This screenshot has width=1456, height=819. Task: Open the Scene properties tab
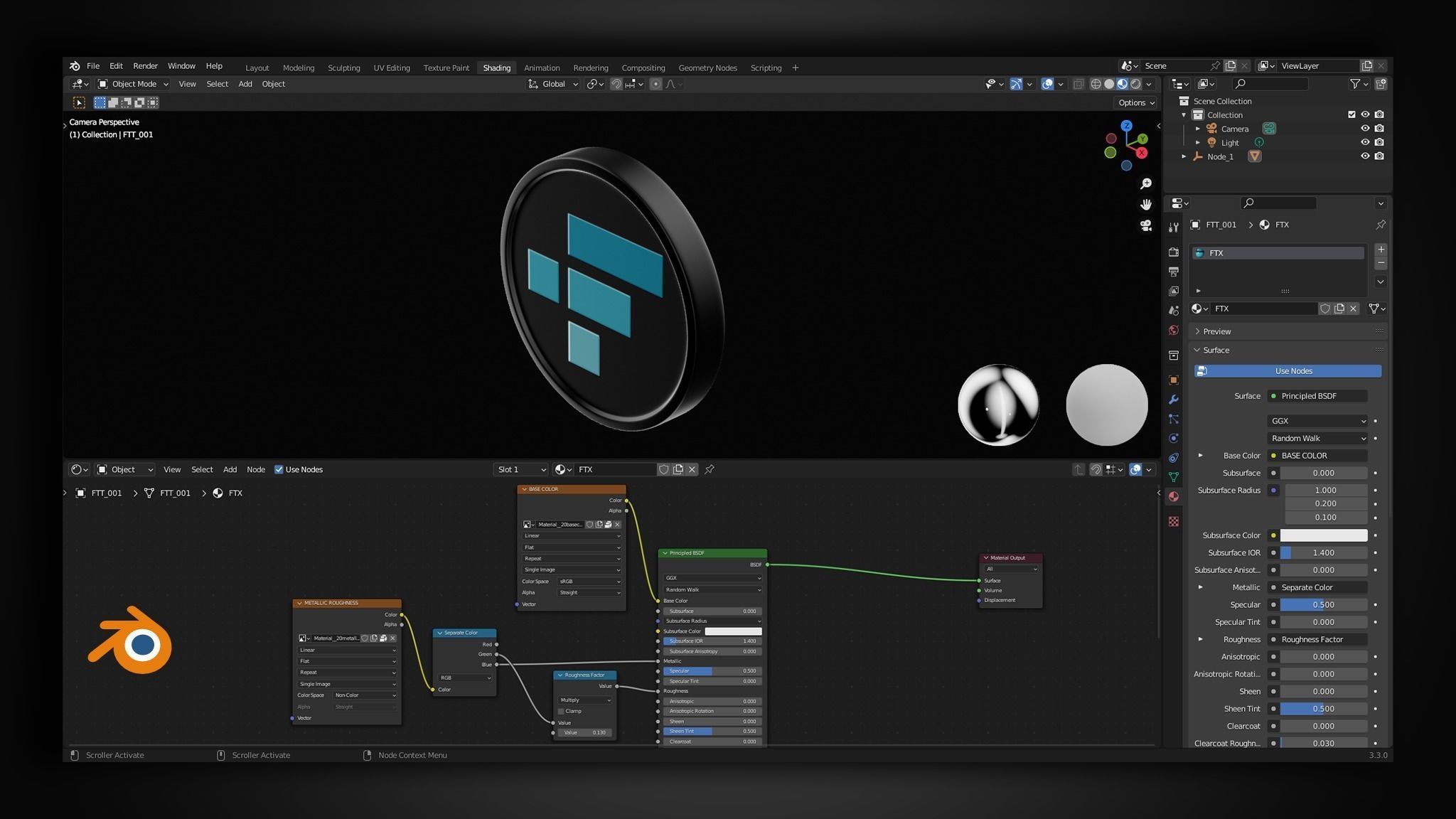(x=1174, y=311)
